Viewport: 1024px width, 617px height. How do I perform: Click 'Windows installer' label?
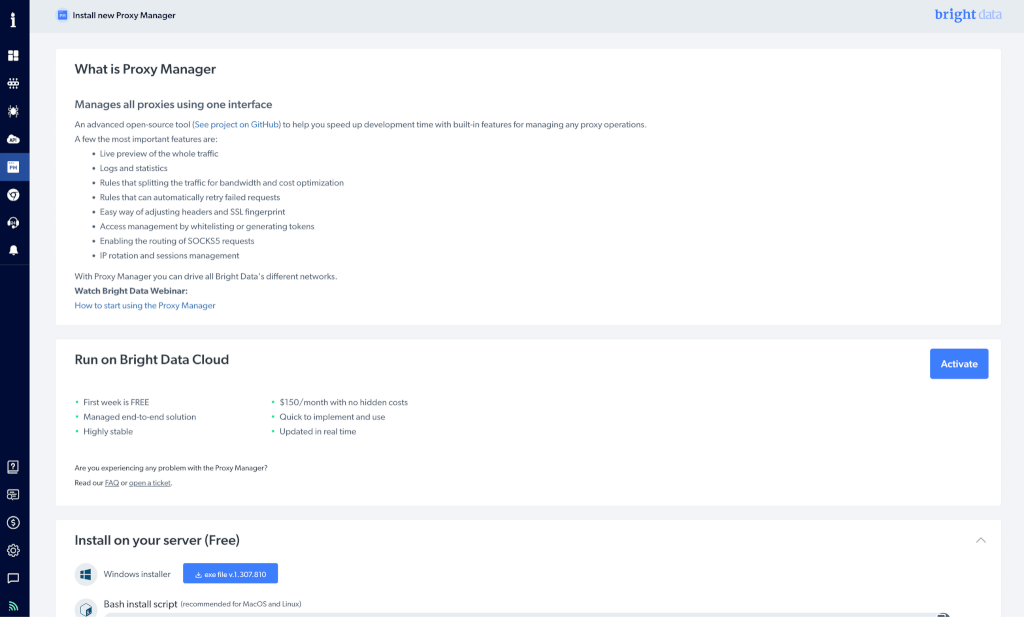tap(136, 575)
